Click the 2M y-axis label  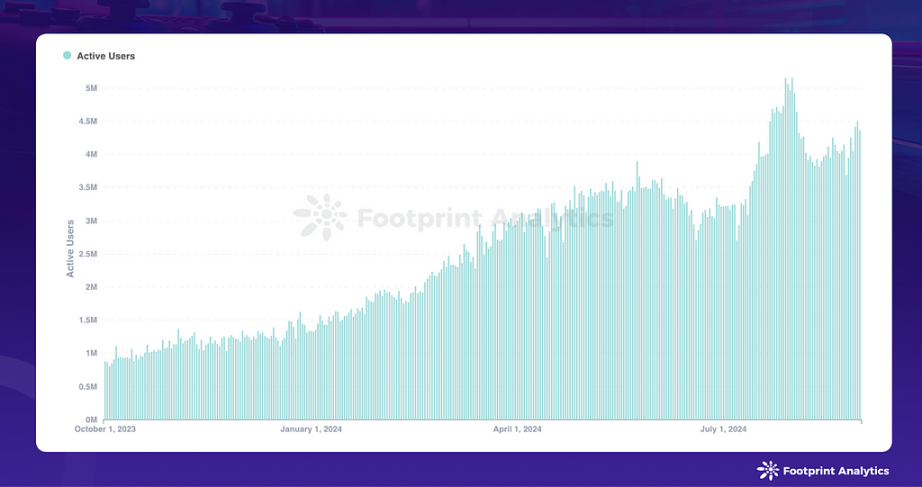(91, 287)
